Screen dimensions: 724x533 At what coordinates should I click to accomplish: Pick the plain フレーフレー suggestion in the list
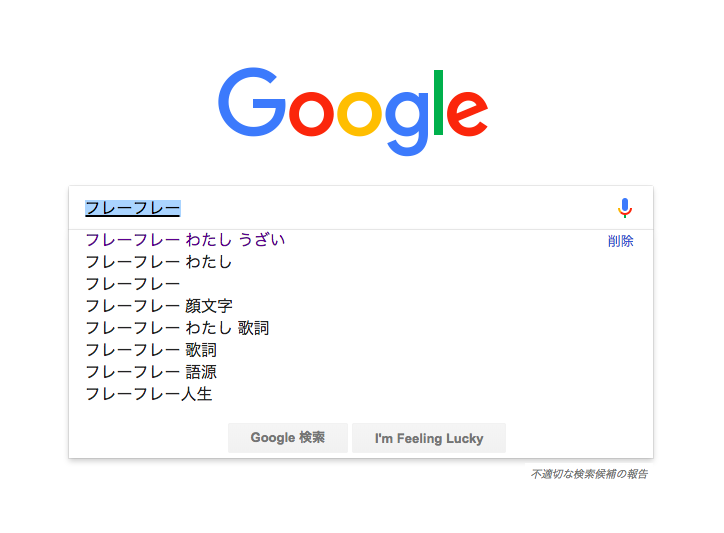[x=133, y=284]
